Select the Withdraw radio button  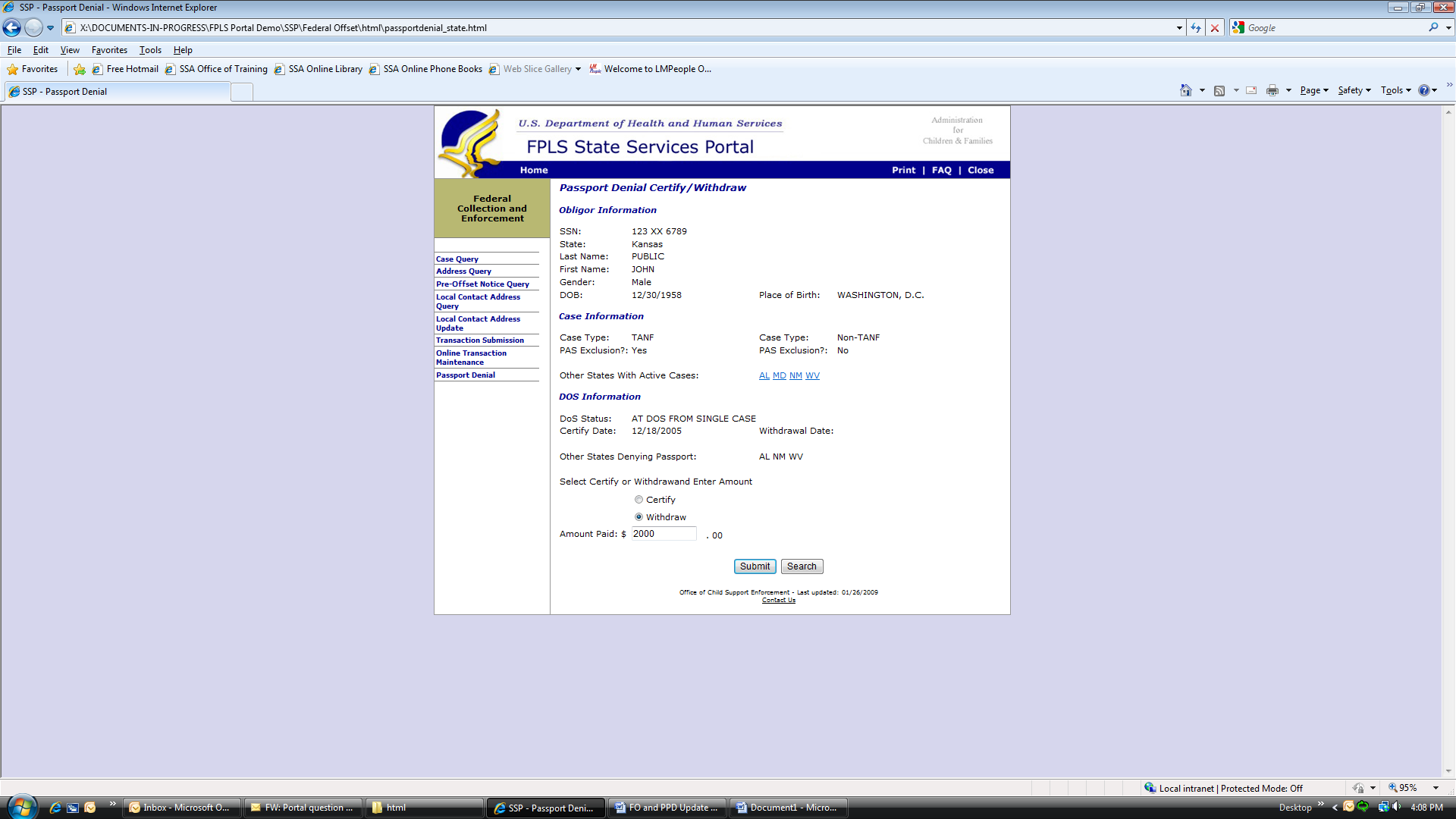point(639,517)
